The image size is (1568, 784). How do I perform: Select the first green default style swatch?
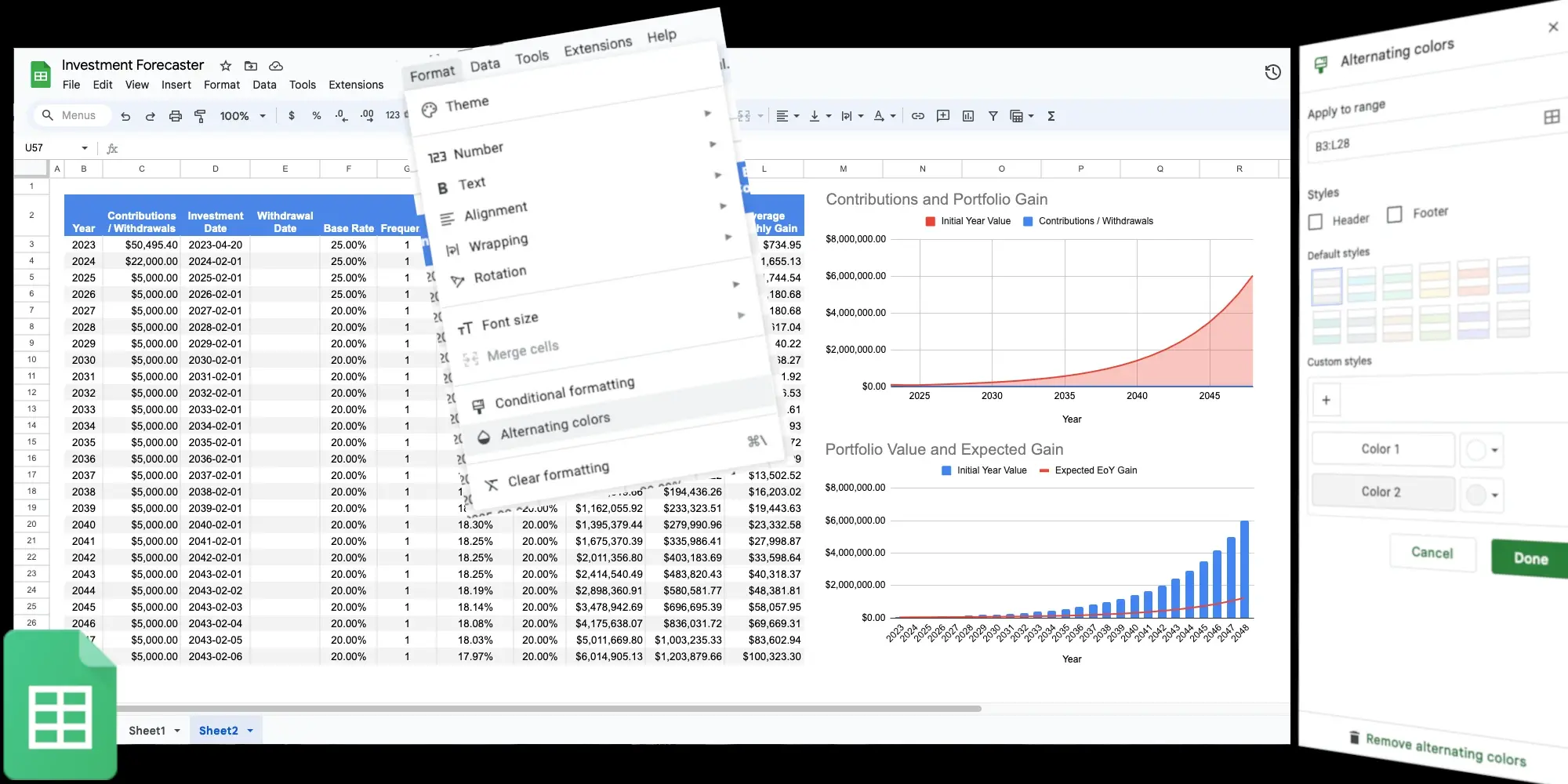pyautogui.click(x=1397, y=282)
